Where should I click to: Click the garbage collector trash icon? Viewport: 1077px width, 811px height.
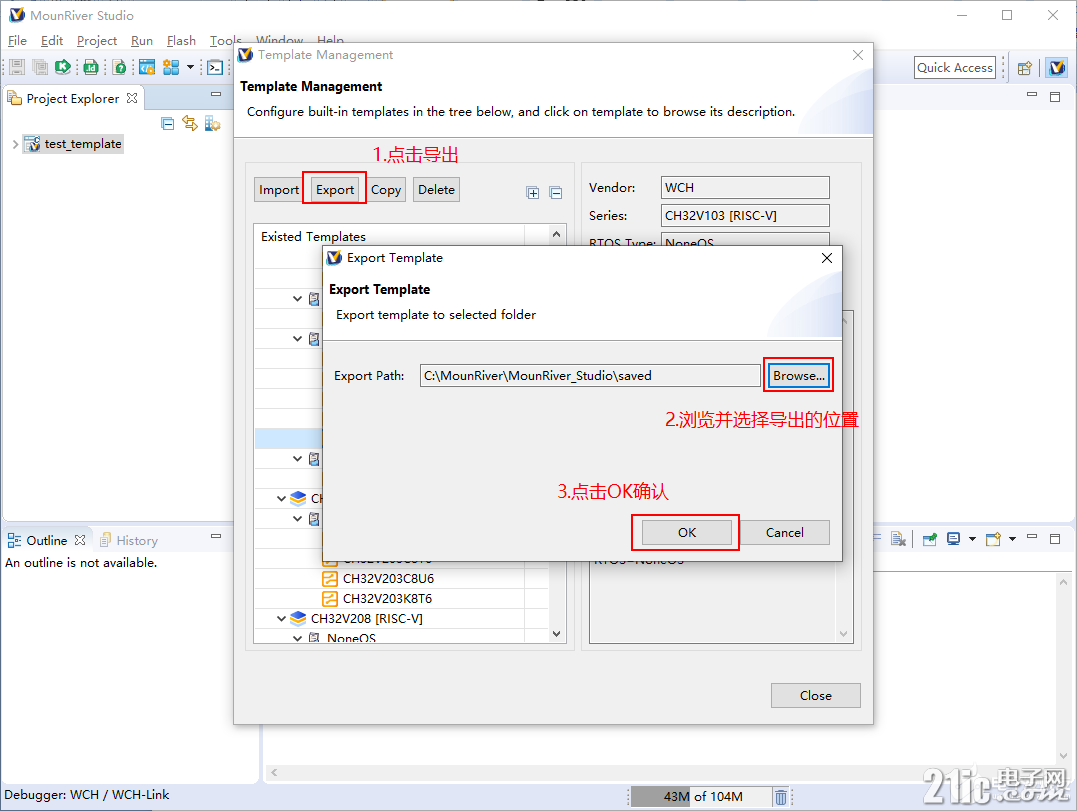781,797
